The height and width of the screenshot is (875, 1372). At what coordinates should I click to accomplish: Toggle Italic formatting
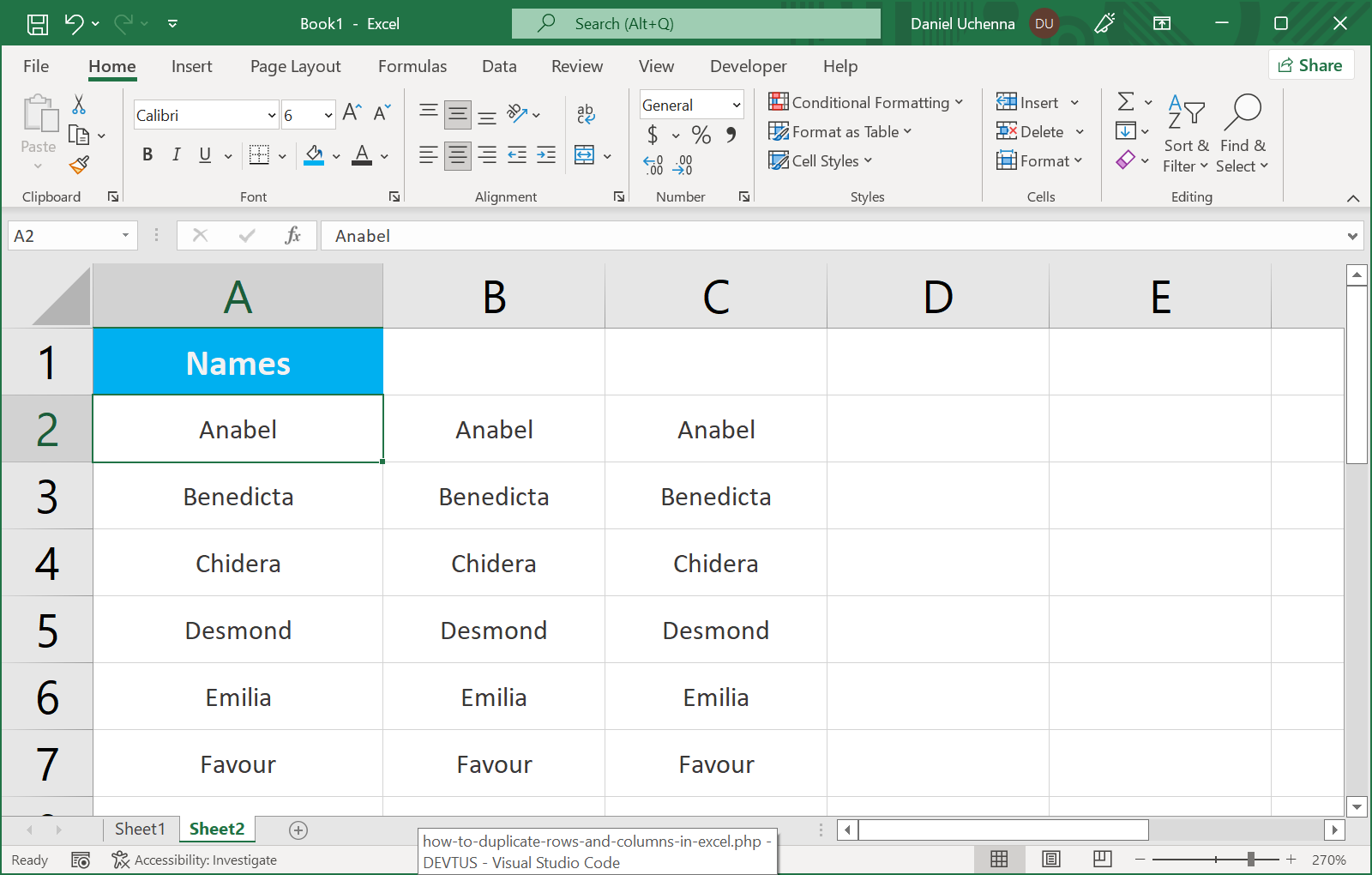coord(176,155)
